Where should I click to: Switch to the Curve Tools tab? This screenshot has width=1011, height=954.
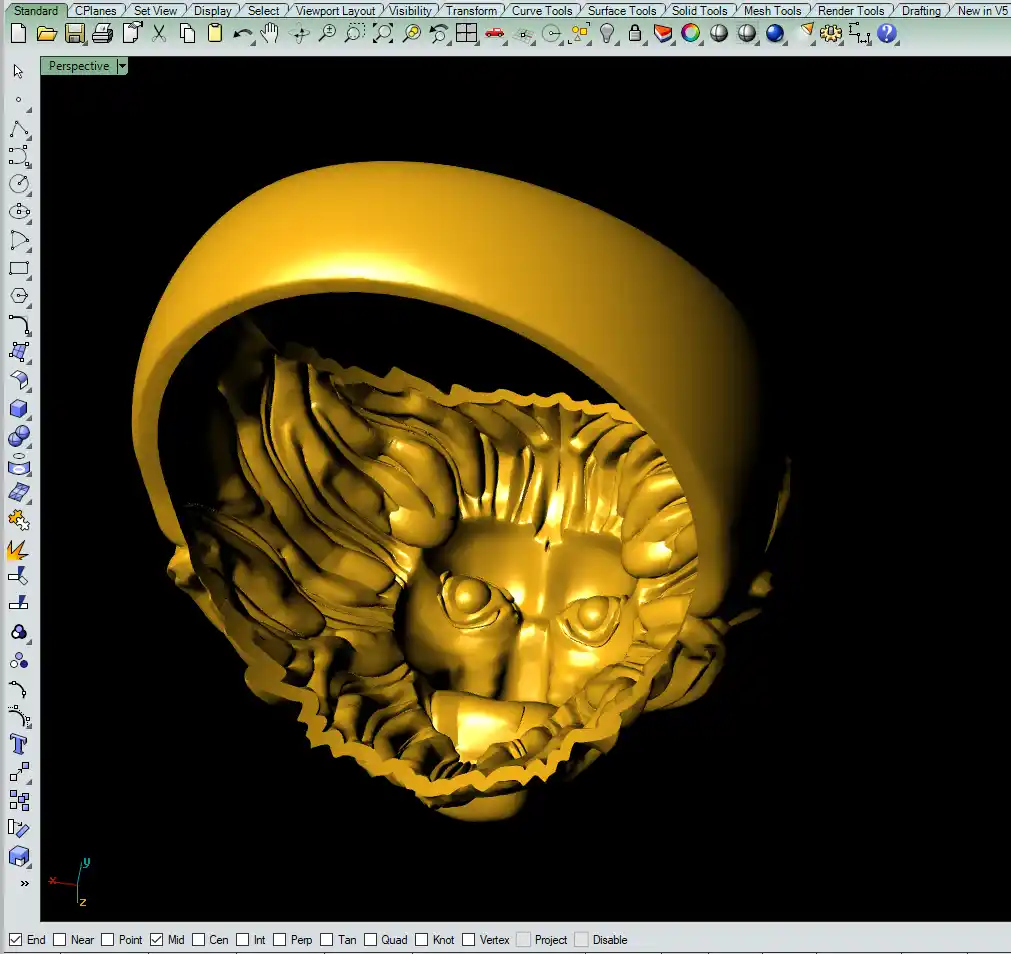542,11
